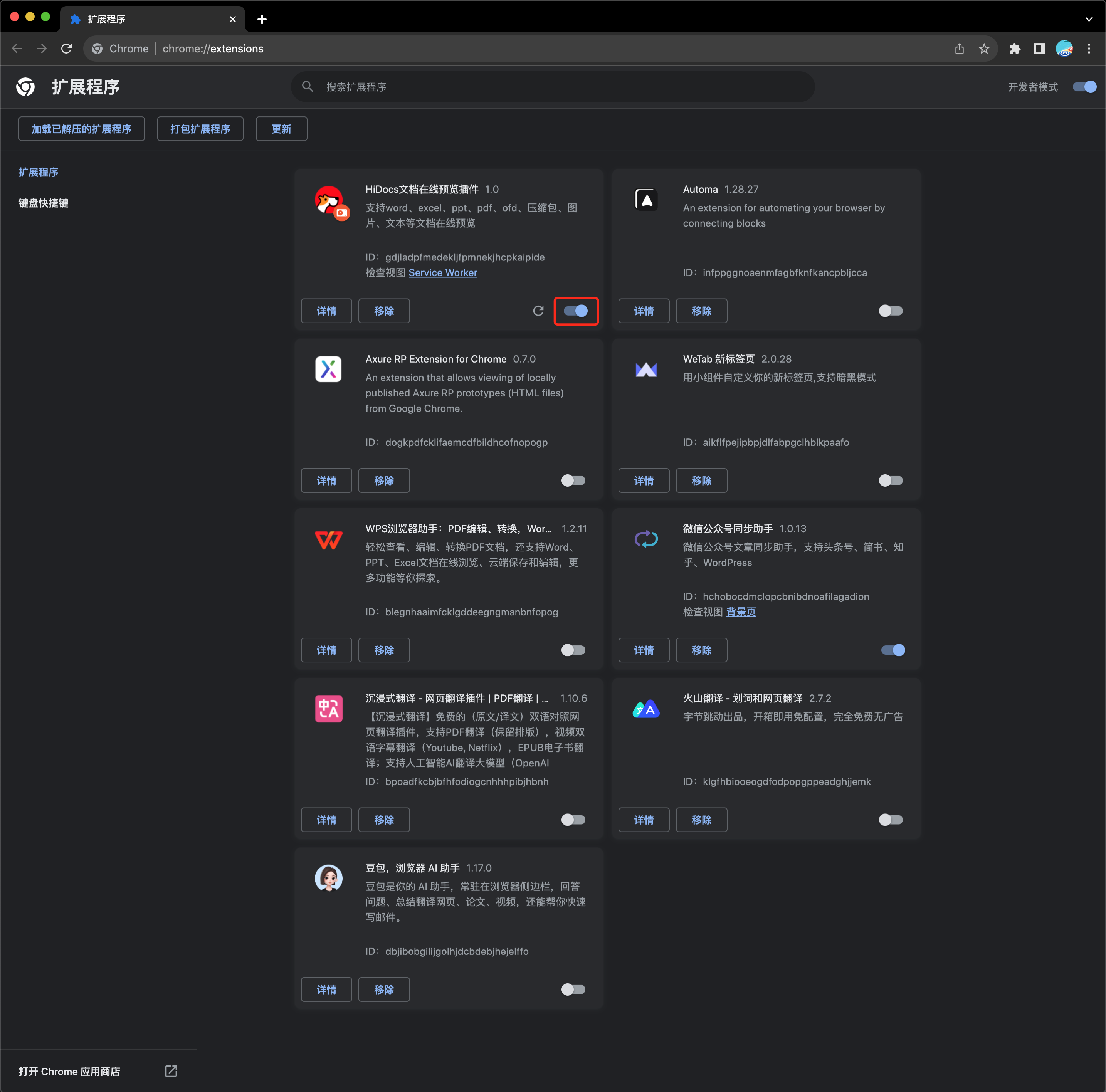
Task: Open 详情 for 豆包 AI 助手
Action: 326,990
